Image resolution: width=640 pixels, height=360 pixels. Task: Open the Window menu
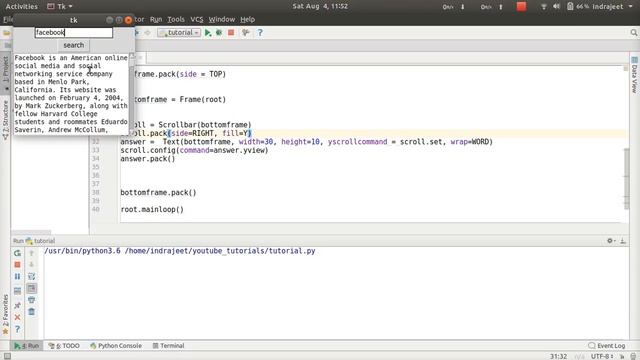222,20
